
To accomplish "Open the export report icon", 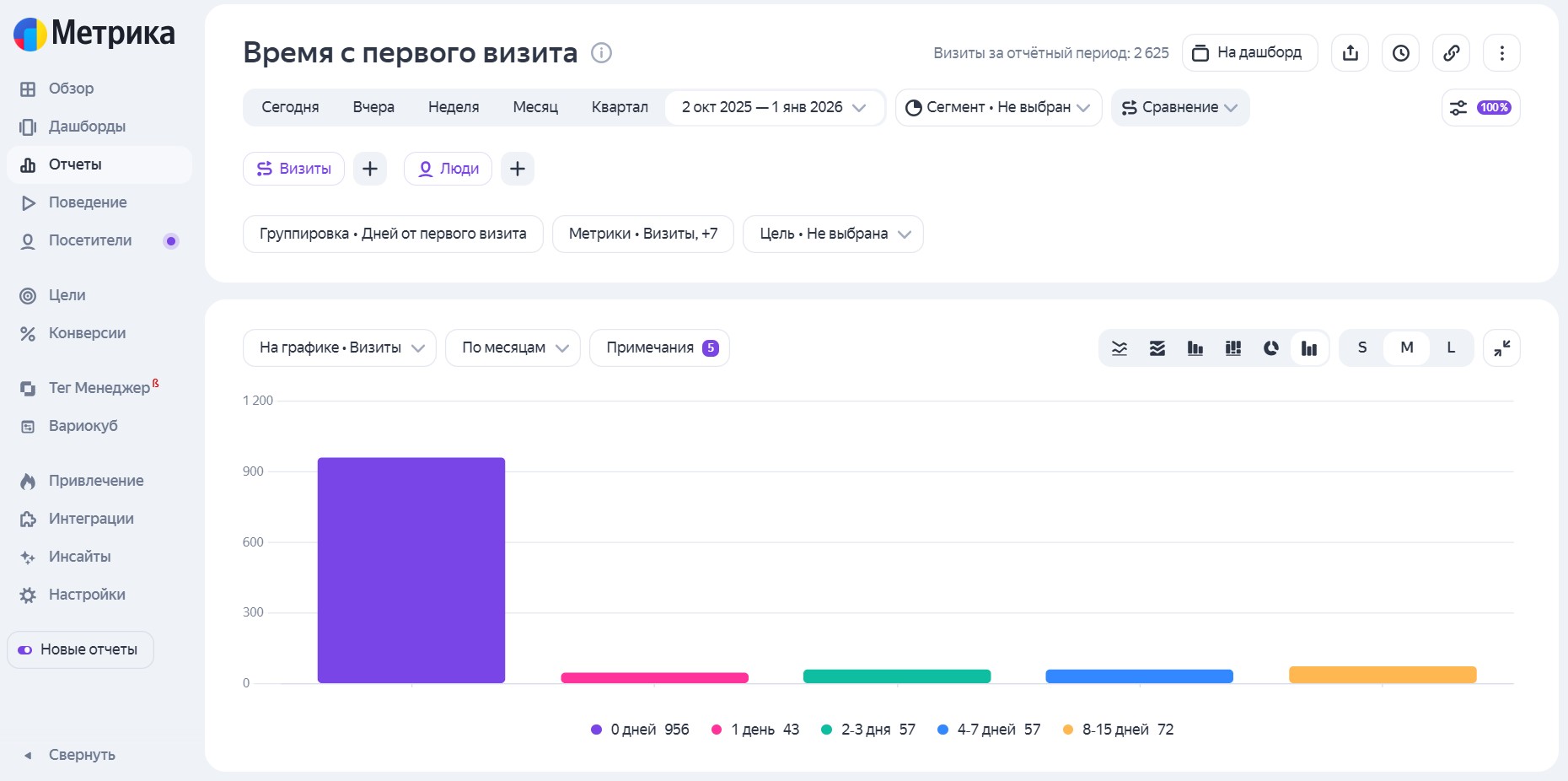I will [x=1350, y=52].
